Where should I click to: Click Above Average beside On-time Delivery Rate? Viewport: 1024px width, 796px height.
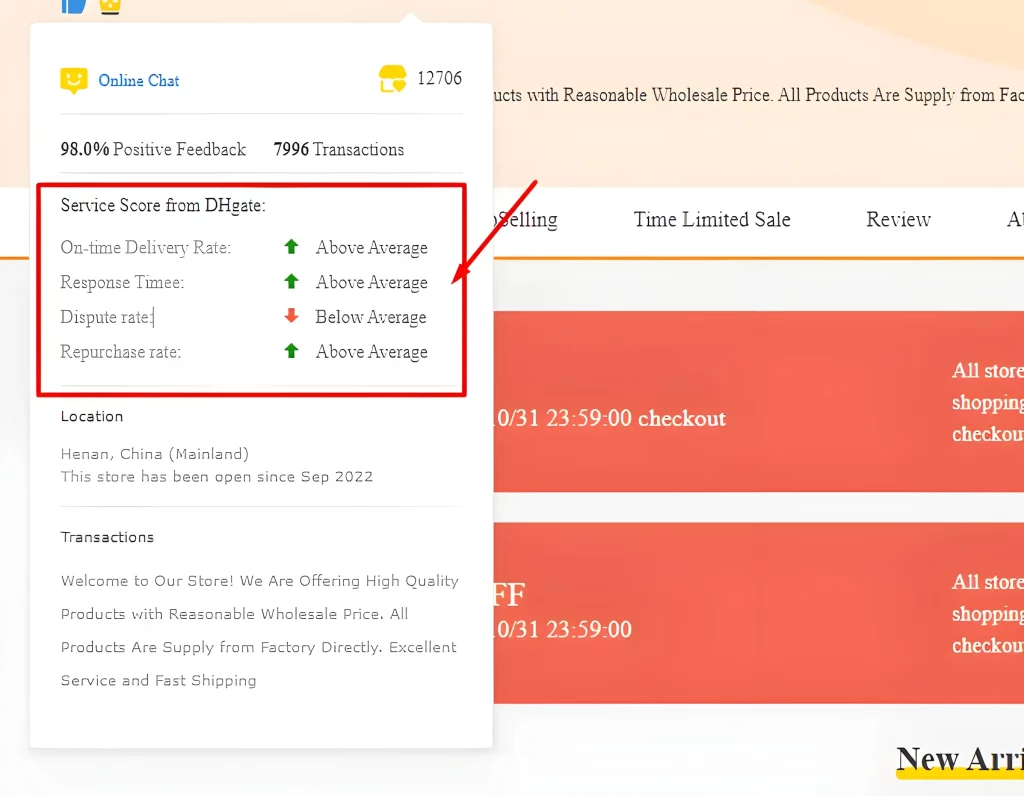(372, 247)
